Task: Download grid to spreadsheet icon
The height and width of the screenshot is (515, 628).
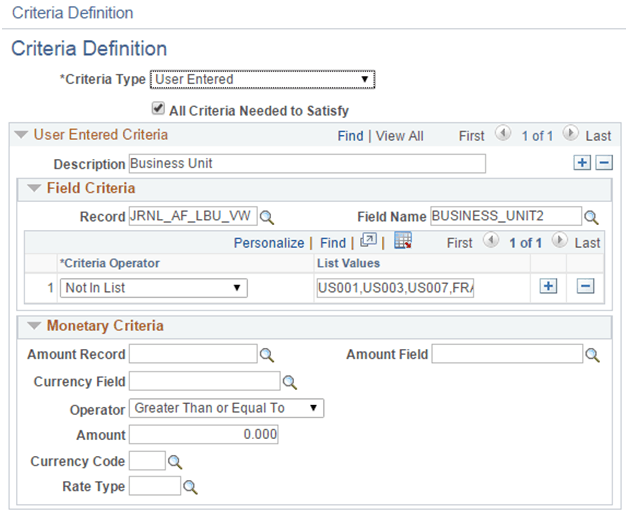Action: point(403,240)
